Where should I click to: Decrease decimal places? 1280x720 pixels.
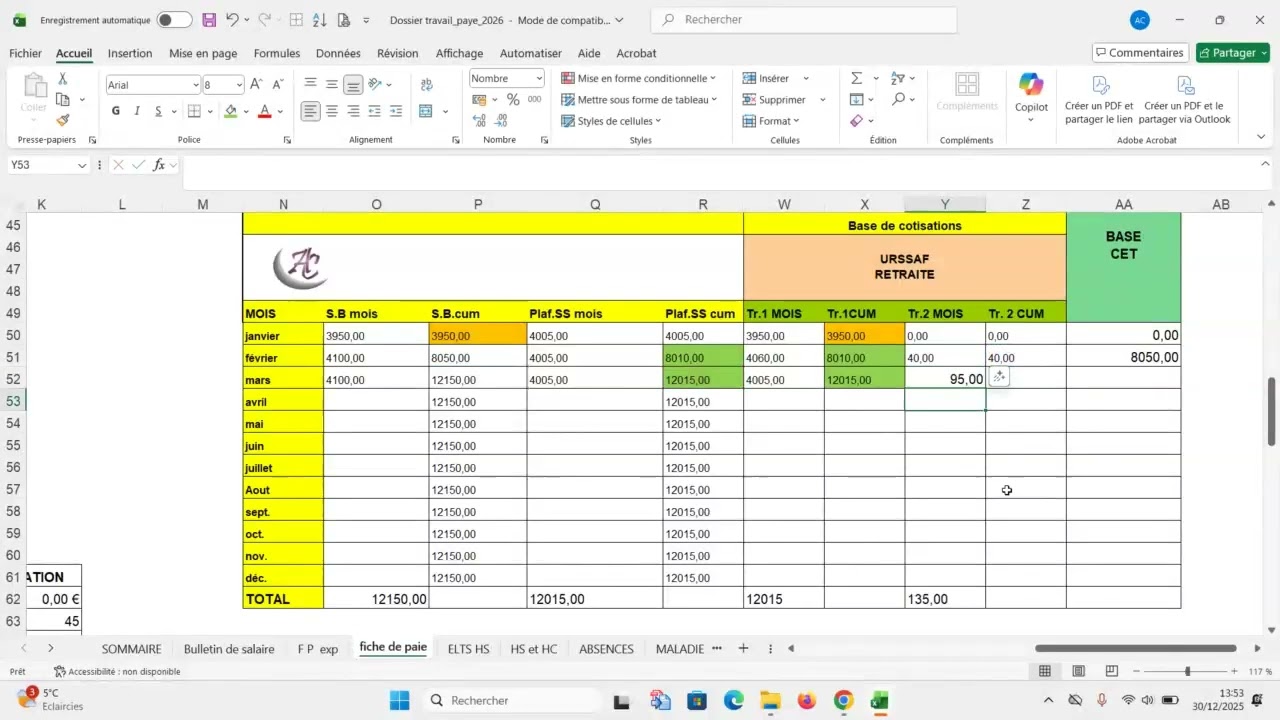pos(500,120)
